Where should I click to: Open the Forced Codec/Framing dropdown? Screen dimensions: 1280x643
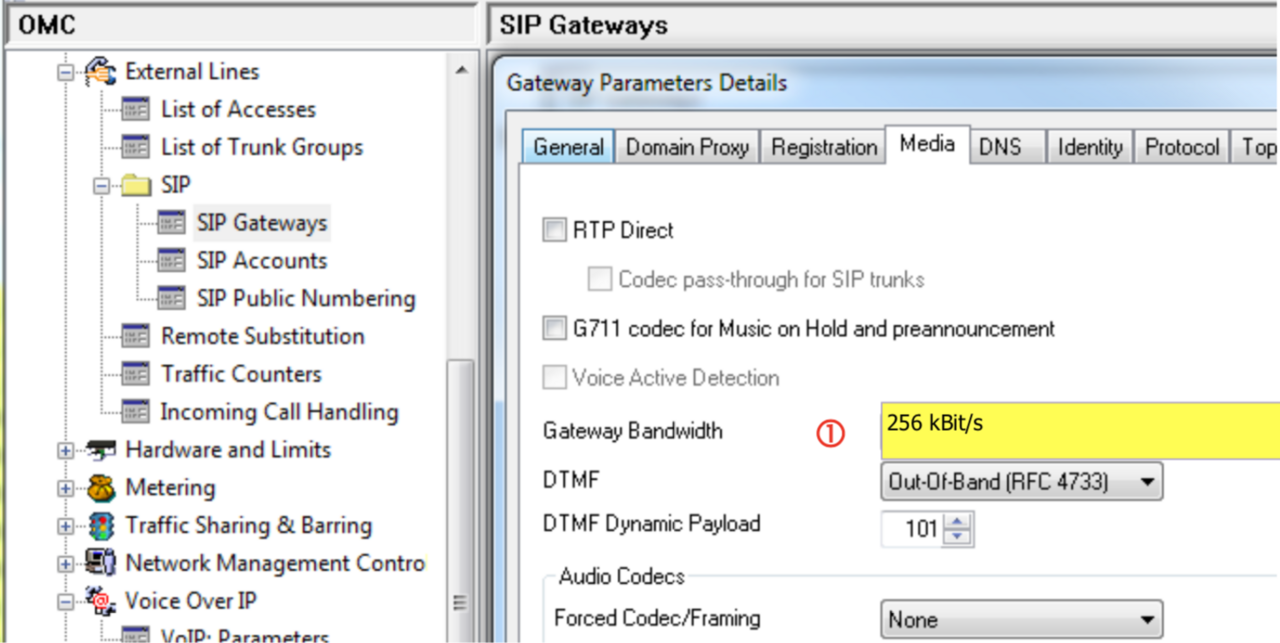pos(1147,619)
